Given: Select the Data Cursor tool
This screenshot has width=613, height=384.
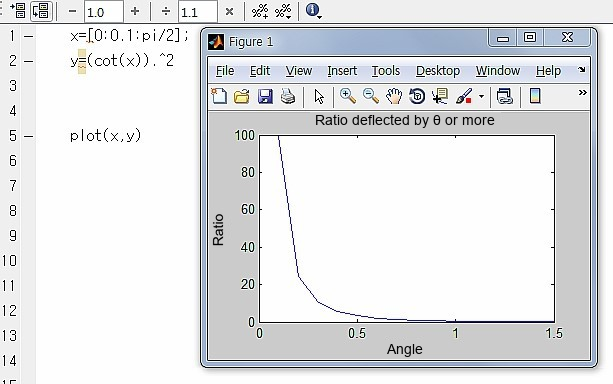Looking at the screenshot, I should [440, 96].
